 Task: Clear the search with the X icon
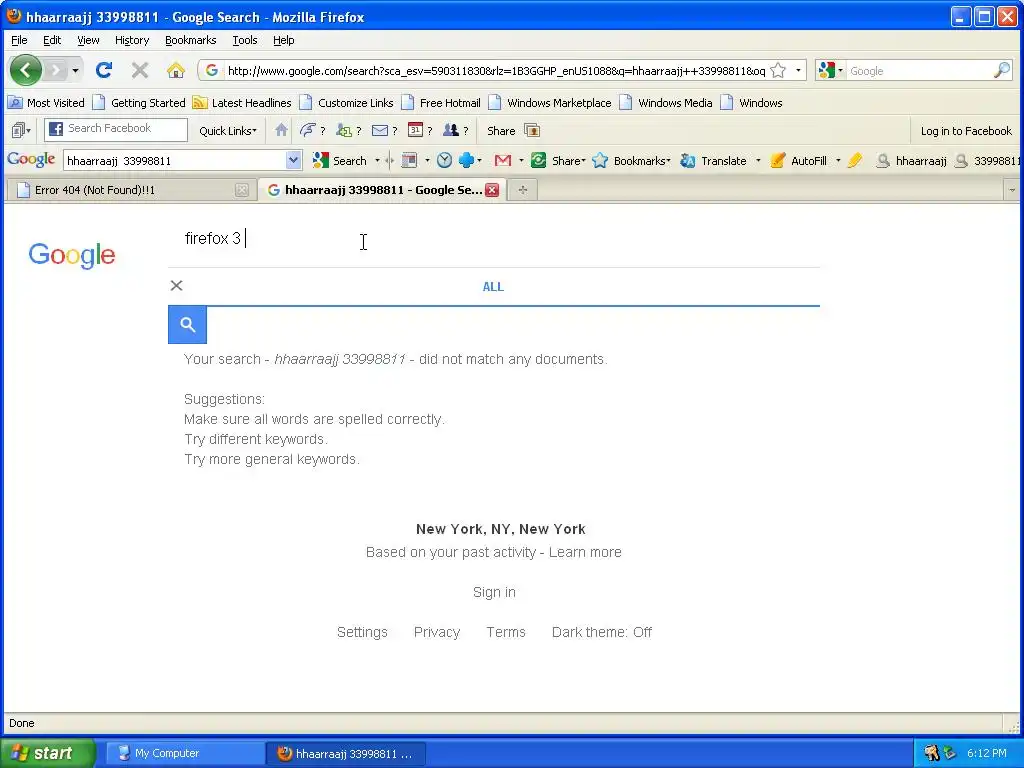(x=176, y=285)
